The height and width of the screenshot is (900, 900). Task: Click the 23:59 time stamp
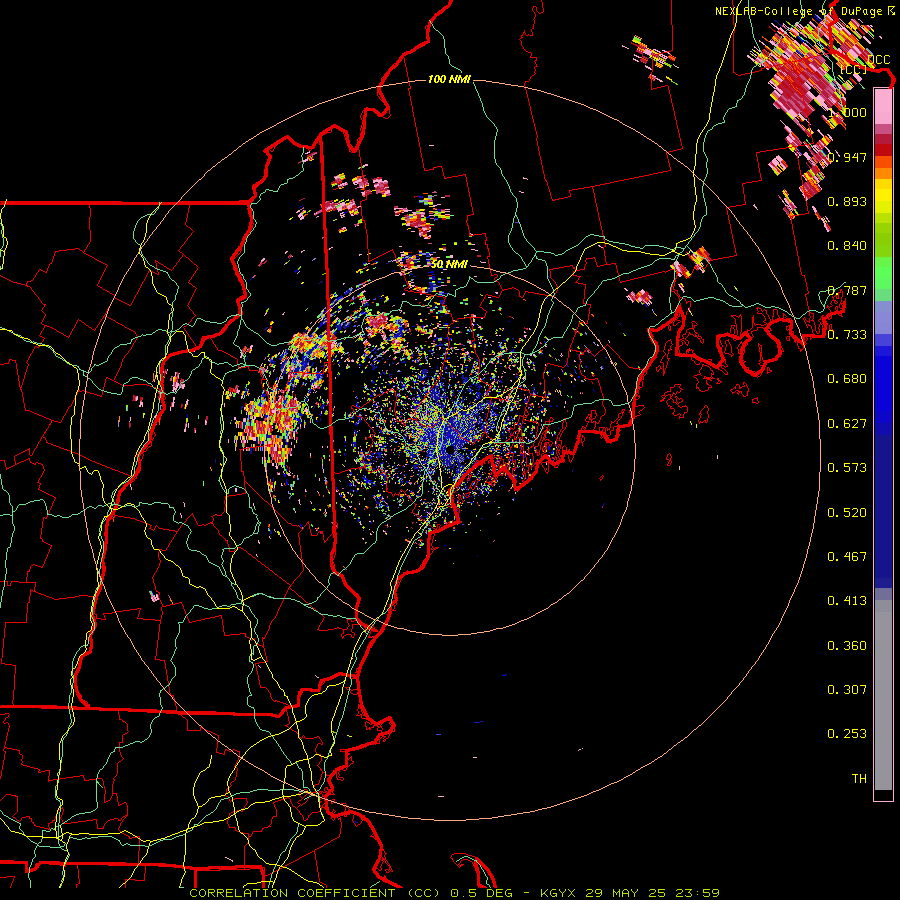[x=696, y=893]
